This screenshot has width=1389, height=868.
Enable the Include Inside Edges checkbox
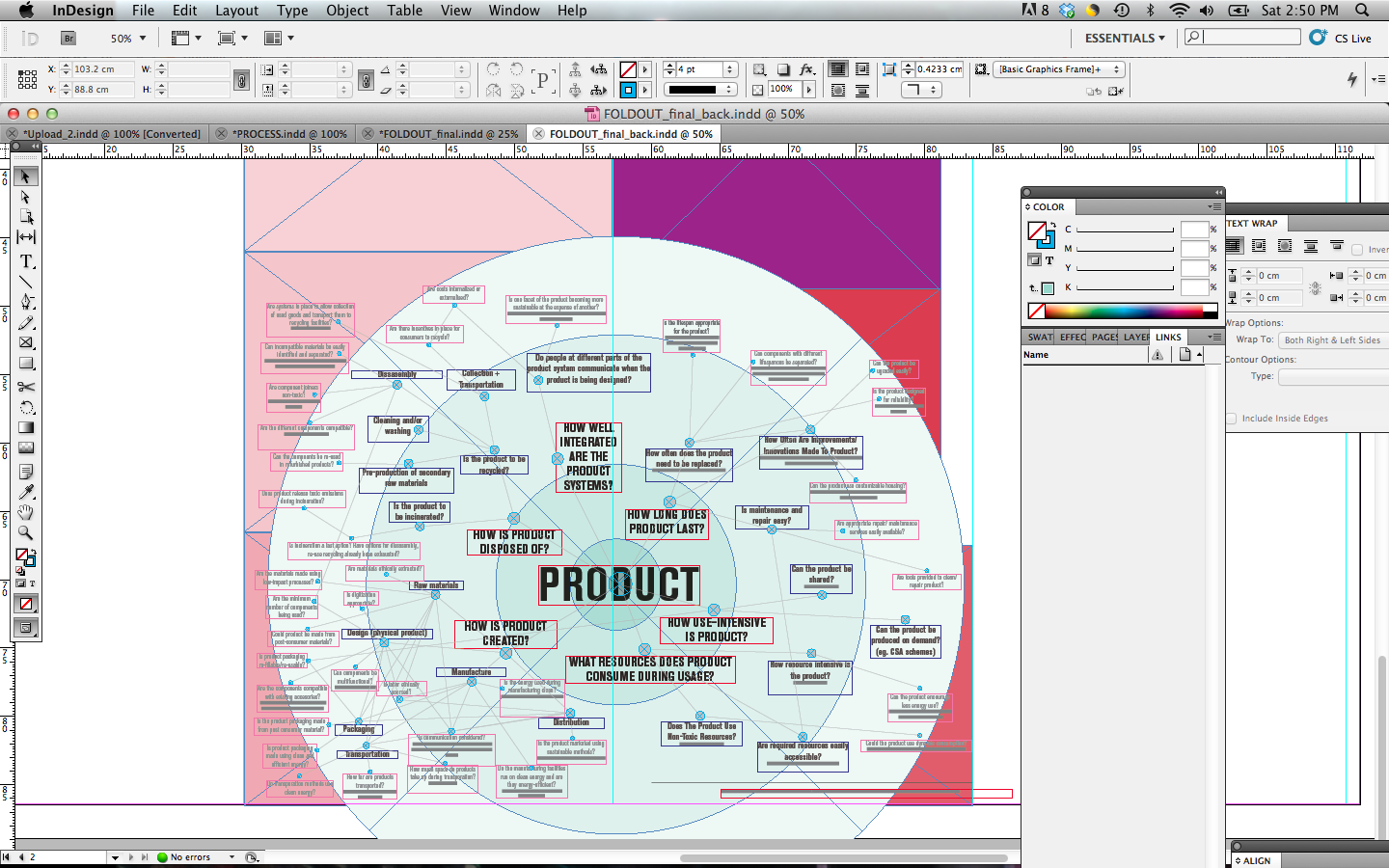pyautogui.click(x=1232, y=419)
